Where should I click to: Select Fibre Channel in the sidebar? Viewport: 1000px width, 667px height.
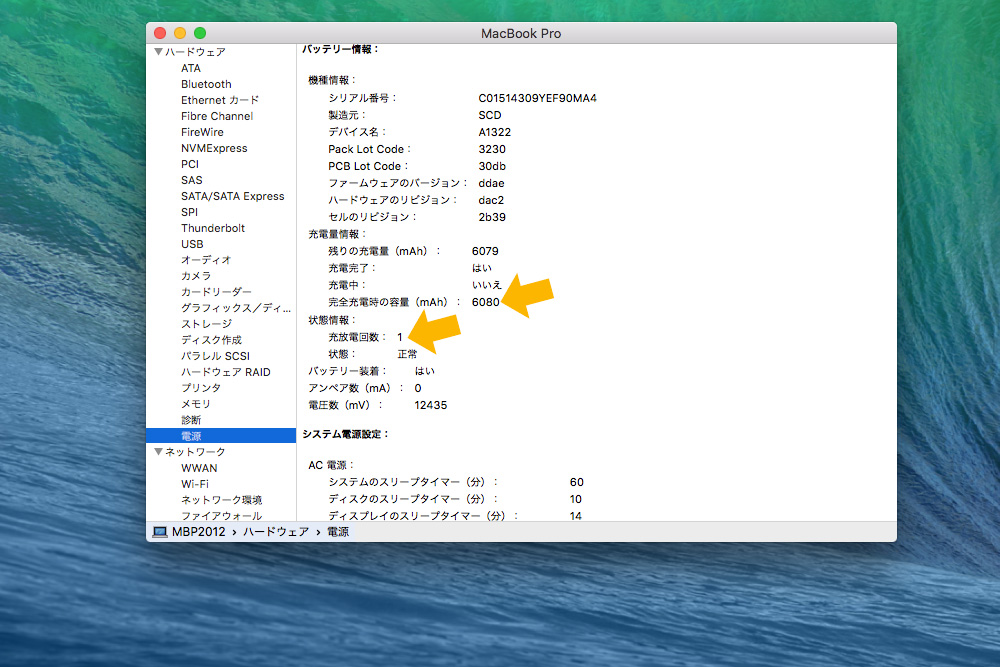pos(217,116)
